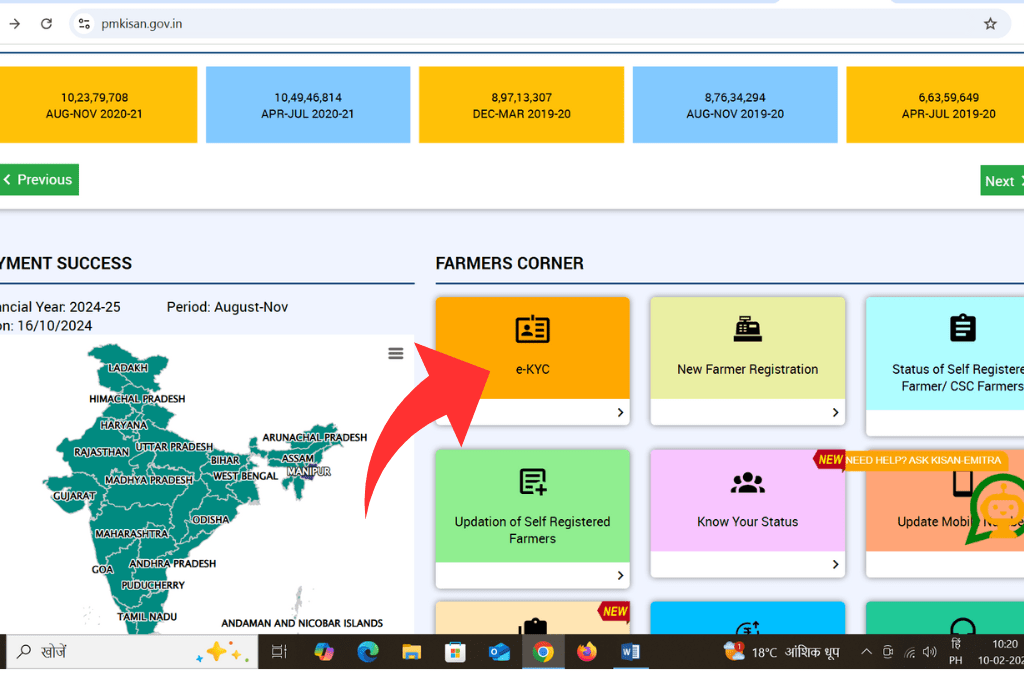Show hidden system tray icons
The width and height of the screenshot is (1024, 683).
coord(866,652)
